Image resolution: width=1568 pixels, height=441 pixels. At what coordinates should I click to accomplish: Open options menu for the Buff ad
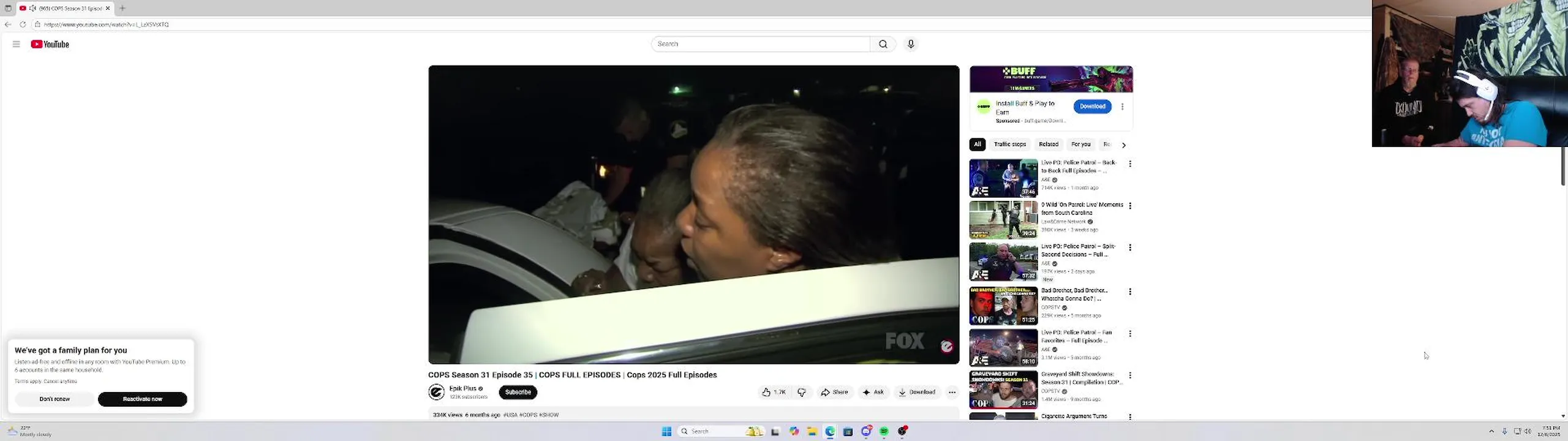pos(1122,107)
